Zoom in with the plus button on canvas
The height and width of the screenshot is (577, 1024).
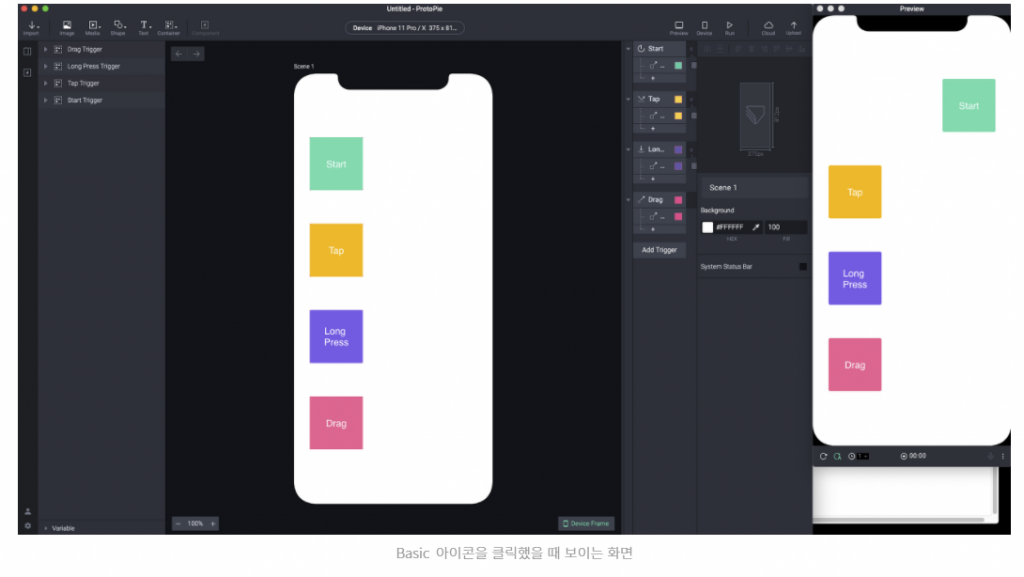(213, 523)
